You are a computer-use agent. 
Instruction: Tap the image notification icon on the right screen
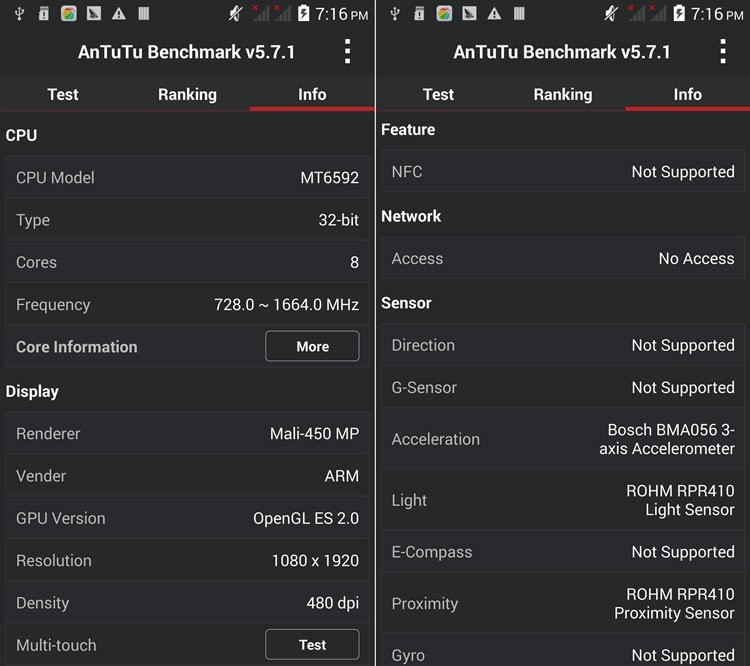click(x=470, y=14)
